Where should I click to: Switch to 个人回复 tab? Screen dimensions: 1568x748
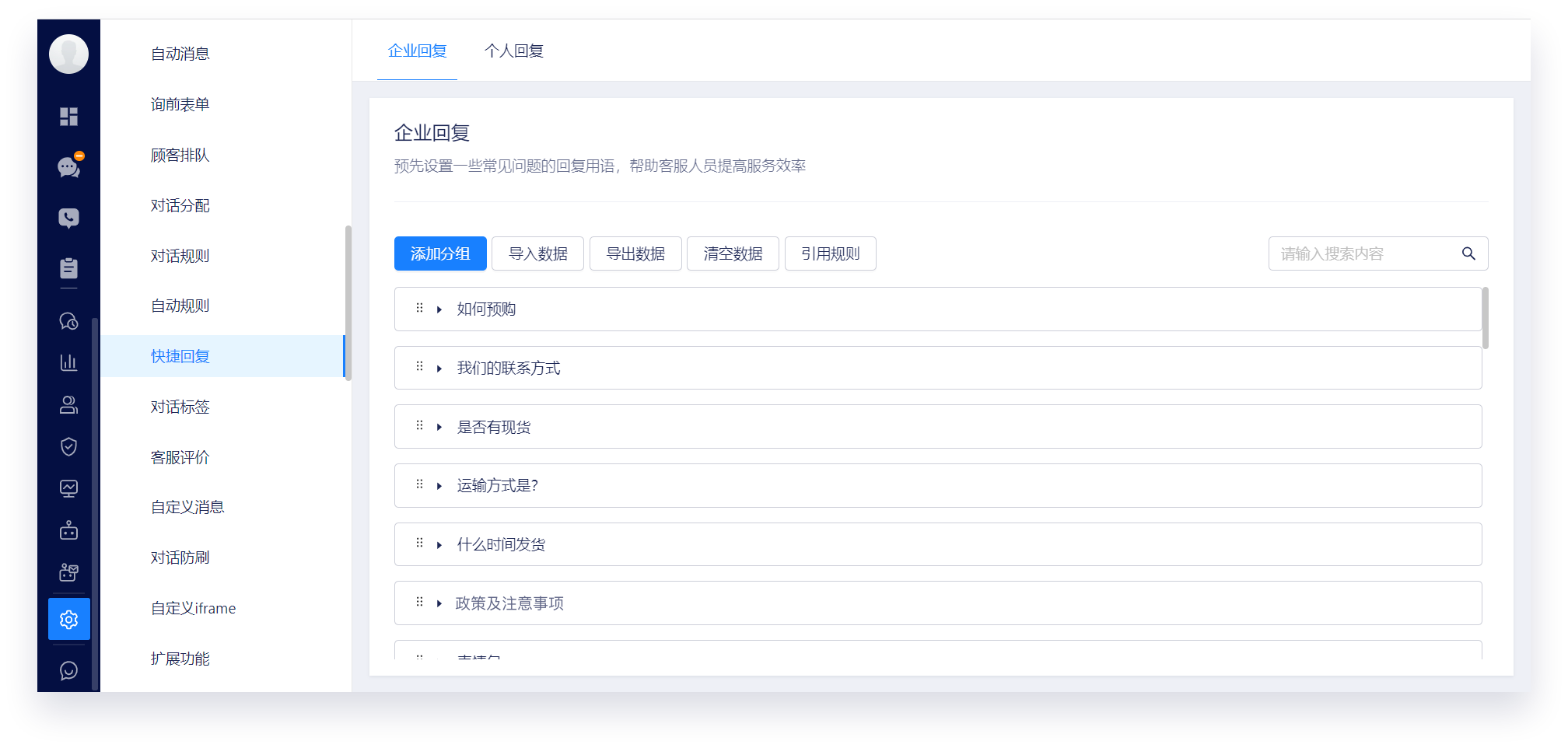point(513,51)
